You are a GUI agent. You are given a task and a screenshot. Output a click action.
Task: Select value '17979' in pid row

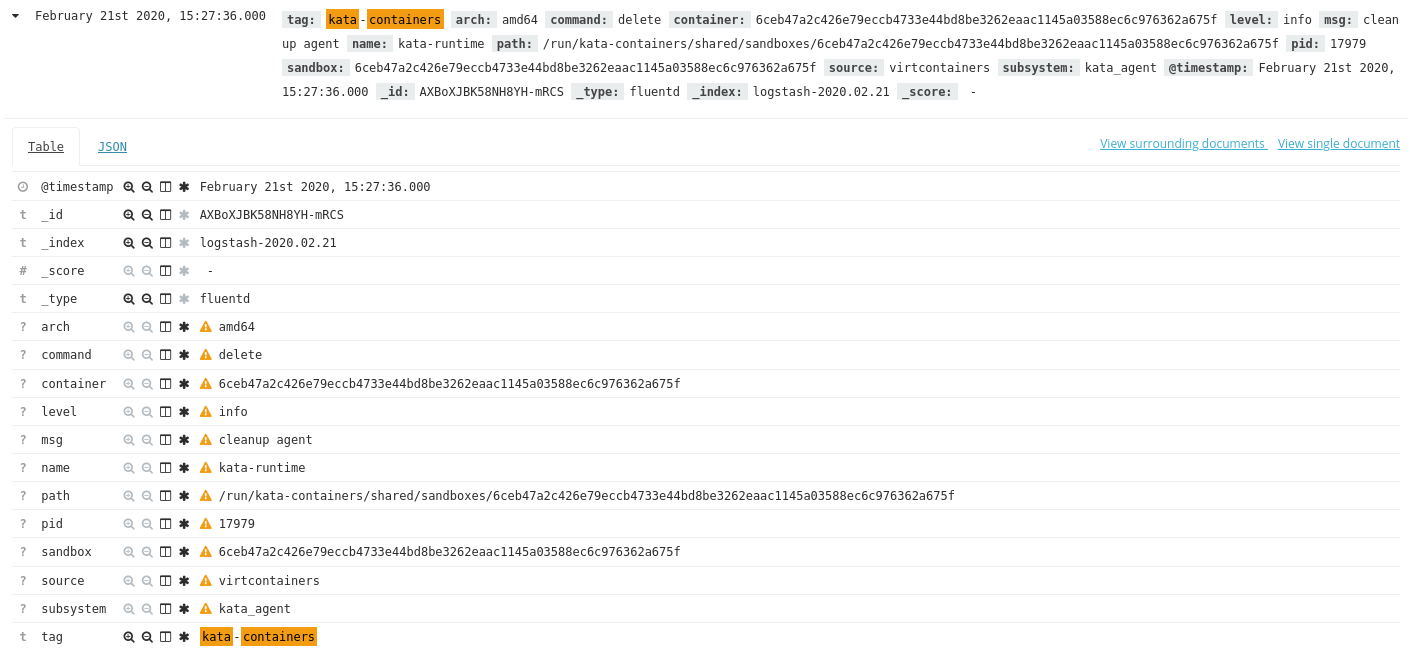point(237,524)
